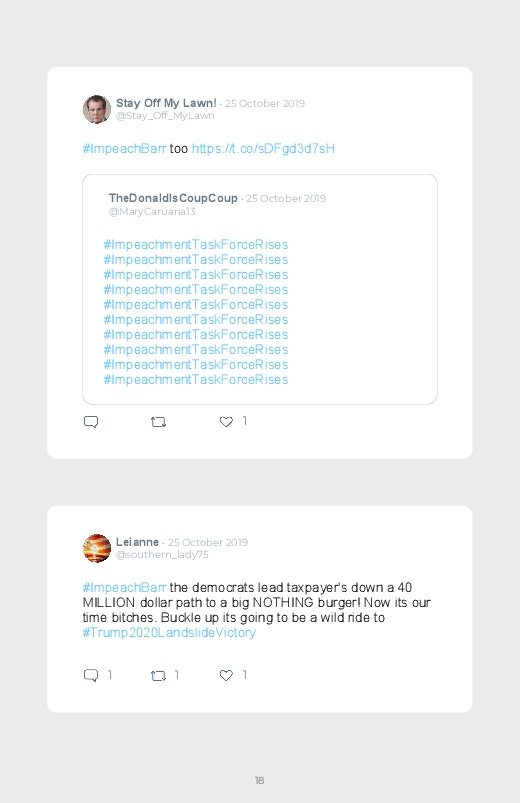The height and width of the screenshot is (803, 520).
Task: Open Leianne's sunset profile avatar
Action: click(97, 548)
